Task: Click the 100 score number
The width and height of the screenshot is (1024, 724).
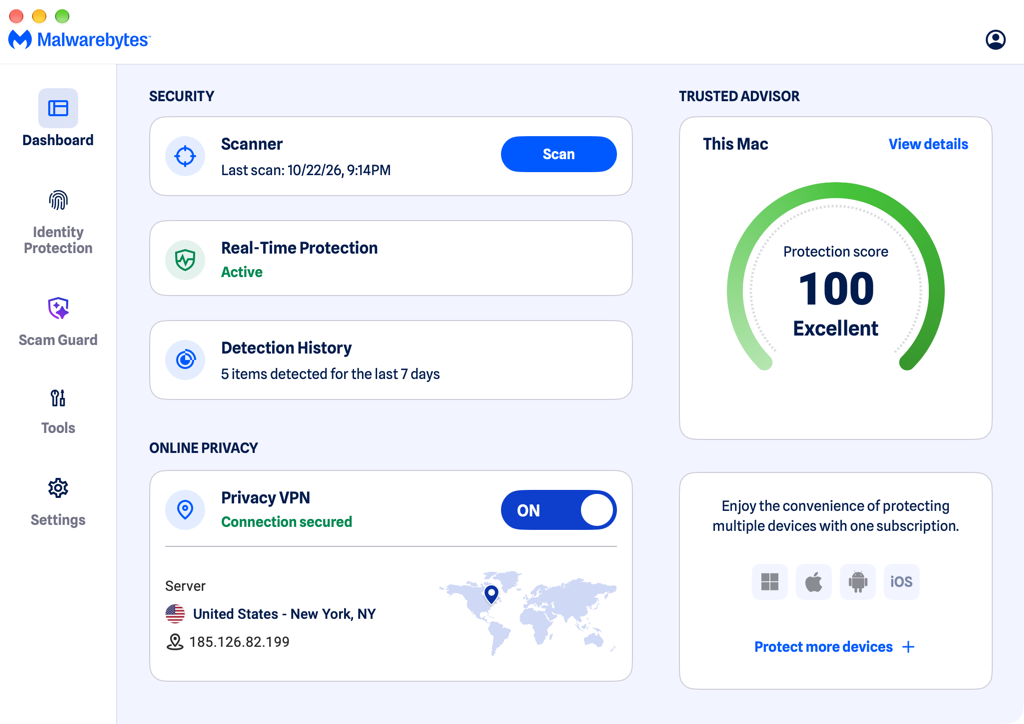Action: click(836, 289)
